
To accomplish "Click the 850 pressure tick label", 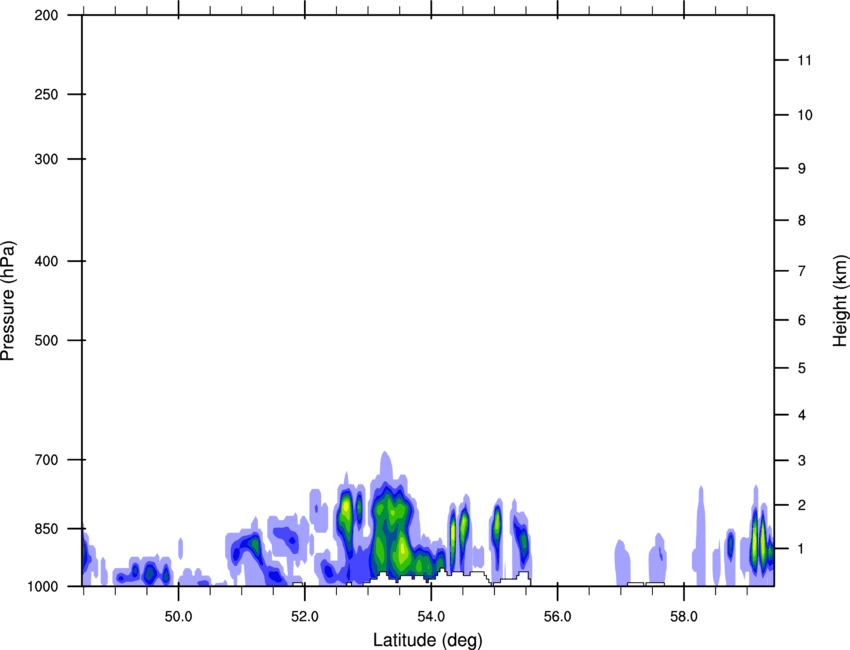I will click(46, 529).
